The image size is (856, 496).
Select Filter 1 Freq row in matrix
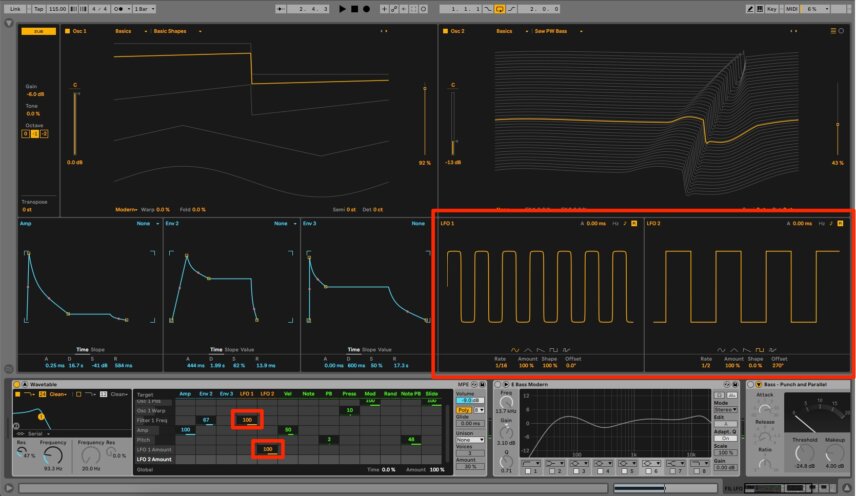152,420
